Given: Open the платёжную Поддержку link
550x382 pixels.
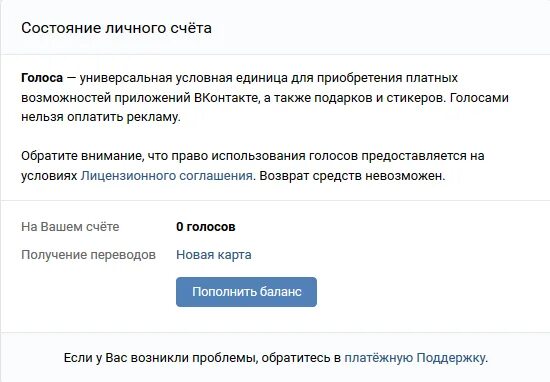Looking at the screenshot, I should 415,358.
